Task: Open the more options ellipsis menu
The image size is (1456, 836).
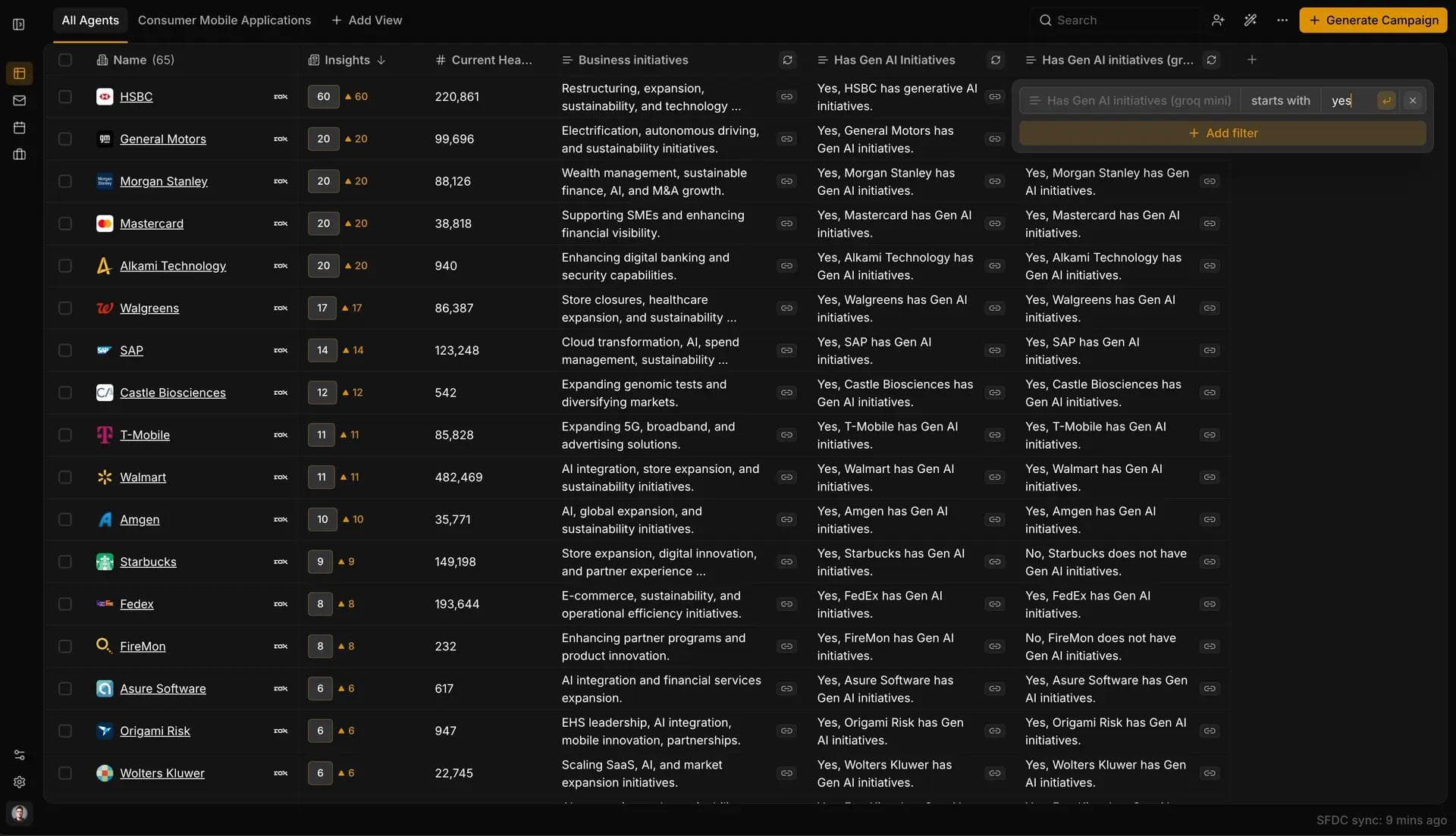Action: (x=1282, y=20)
